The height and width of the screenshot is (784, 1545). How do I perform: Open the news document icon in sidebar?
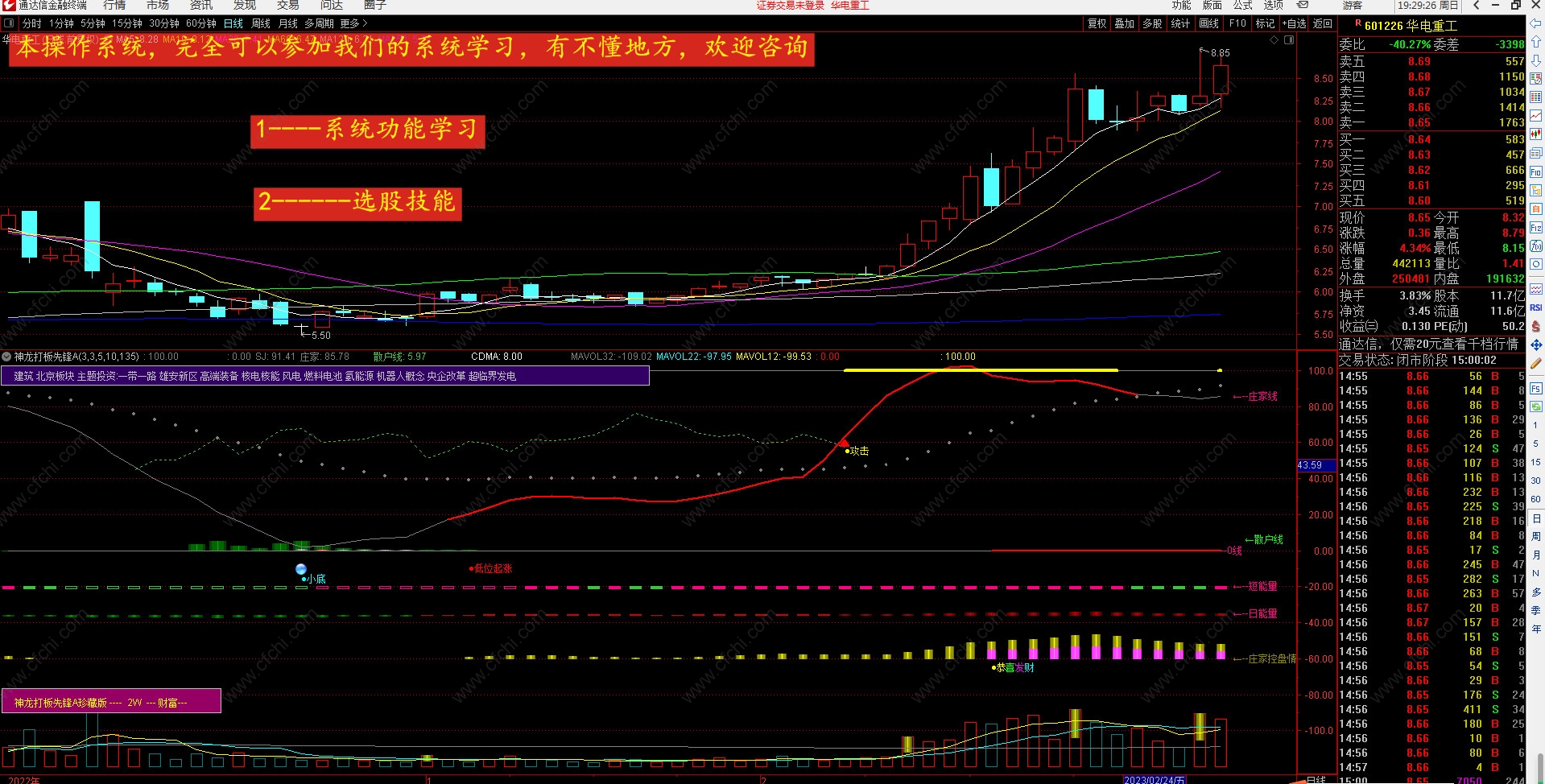tap(1536, 153)
